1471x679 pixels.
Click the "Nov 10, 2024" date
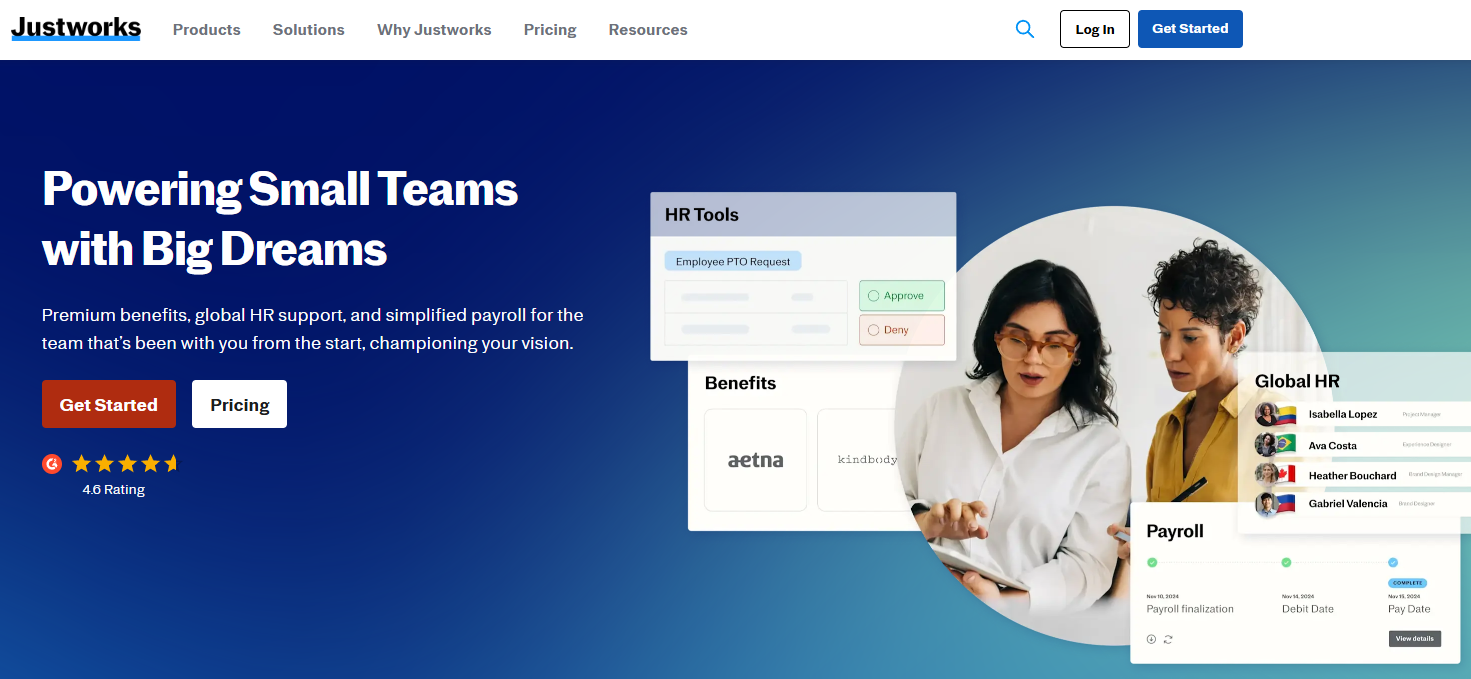tap(1160, 596)
